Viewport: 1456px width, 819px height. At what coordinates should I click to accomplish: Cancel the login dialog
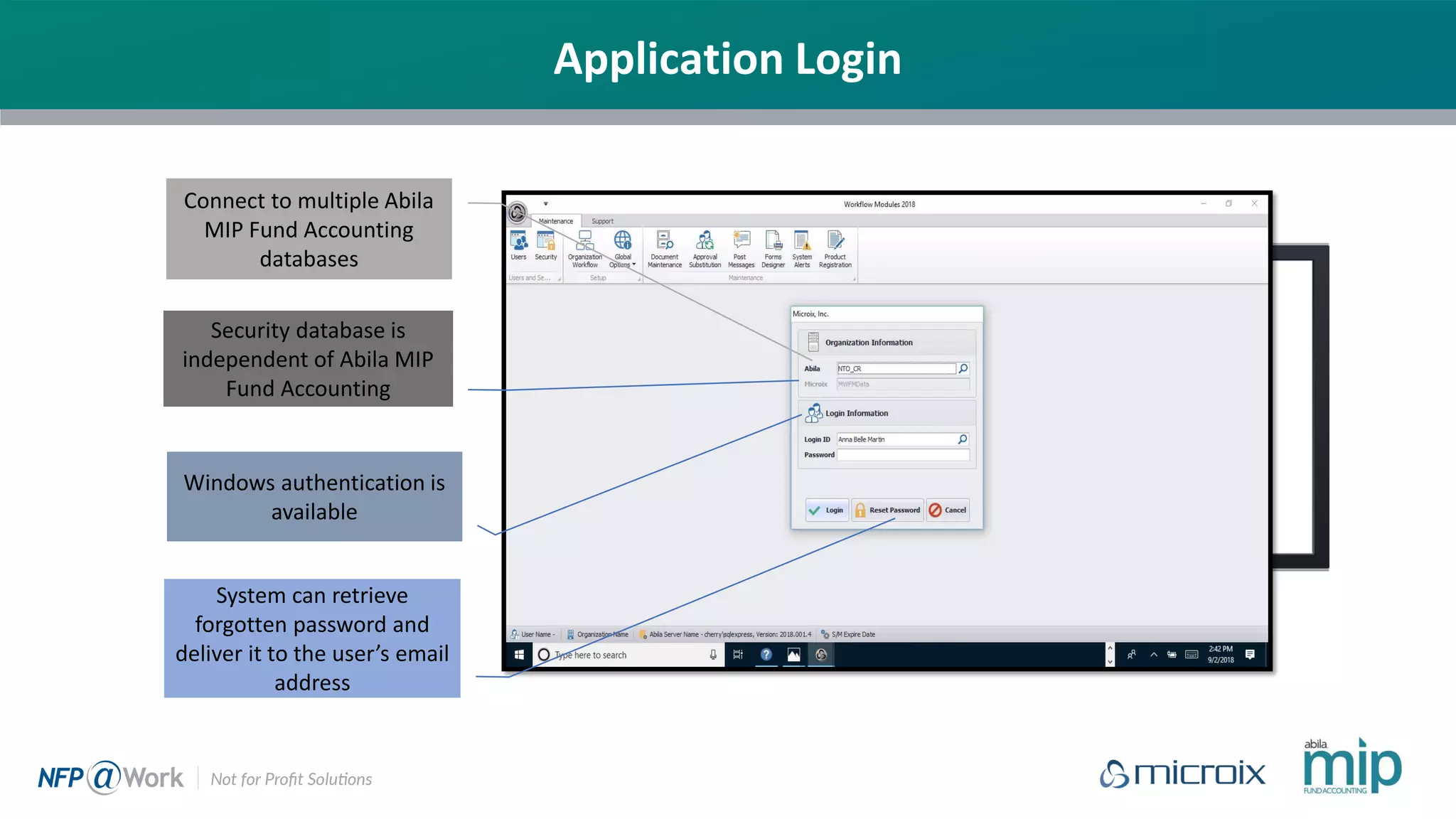948,510
